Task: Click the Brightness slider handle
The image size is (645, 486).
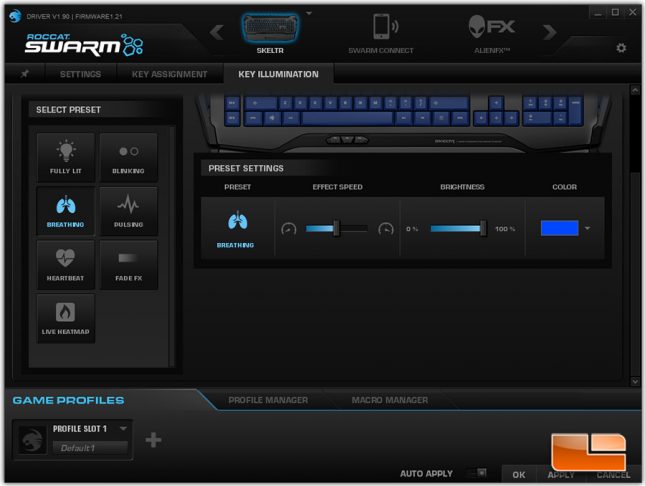Action: tap(483, 228)
